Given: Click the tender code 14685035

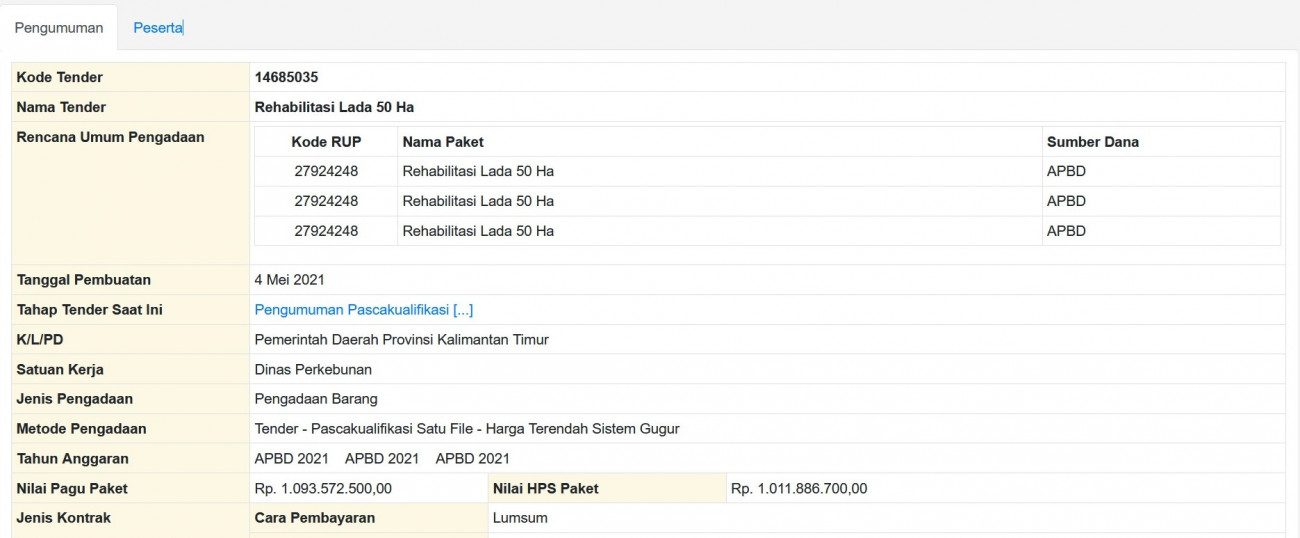Looking at the screenshot, I should (286, 77).
